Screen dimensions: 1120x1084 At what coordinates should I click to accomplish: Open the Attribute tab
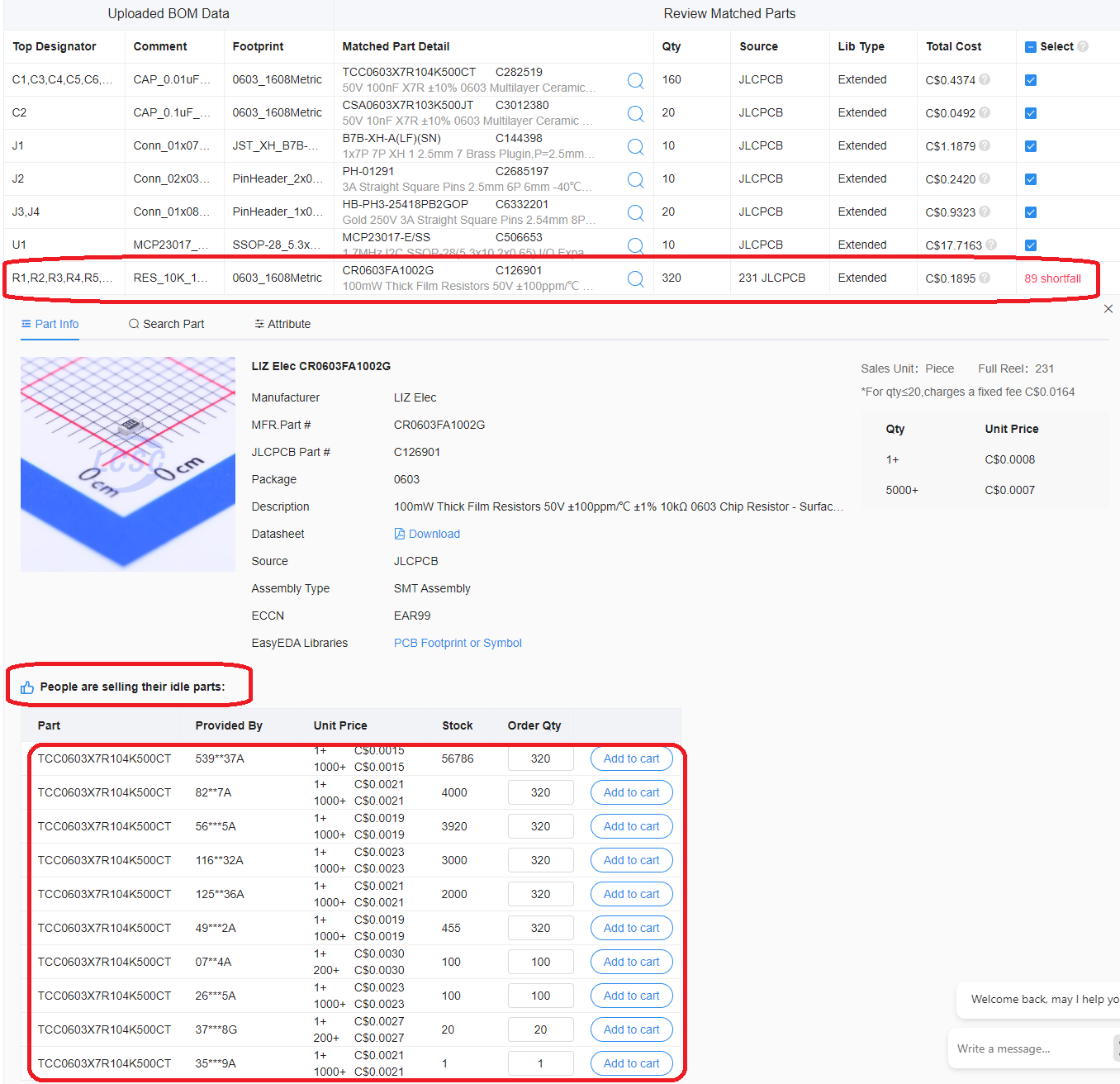(282, 324)
